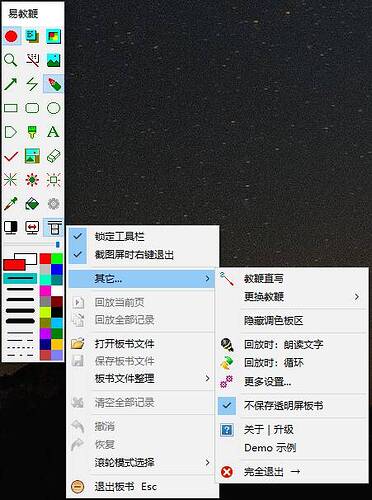Click the toolbar menu icon in bottom row
Screen dimensions: 372x500
point(54,228)
